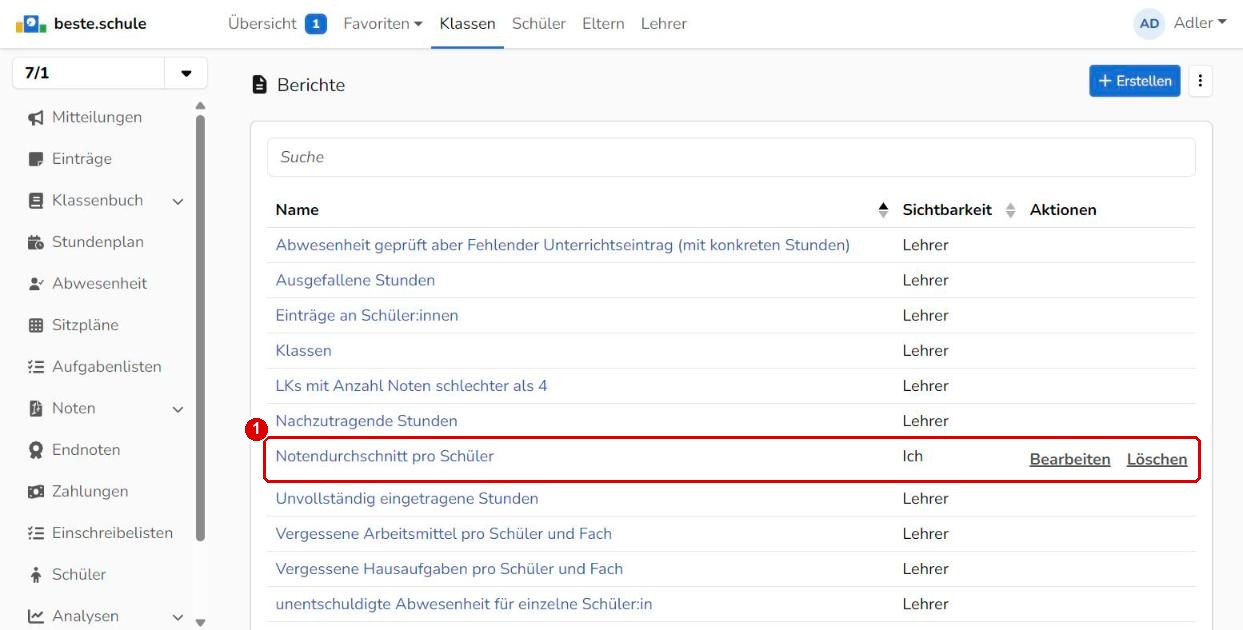Viewport: 1243px width, 630px height.
Task: Go to the Übersicht tab
Action: coord(262,23)
